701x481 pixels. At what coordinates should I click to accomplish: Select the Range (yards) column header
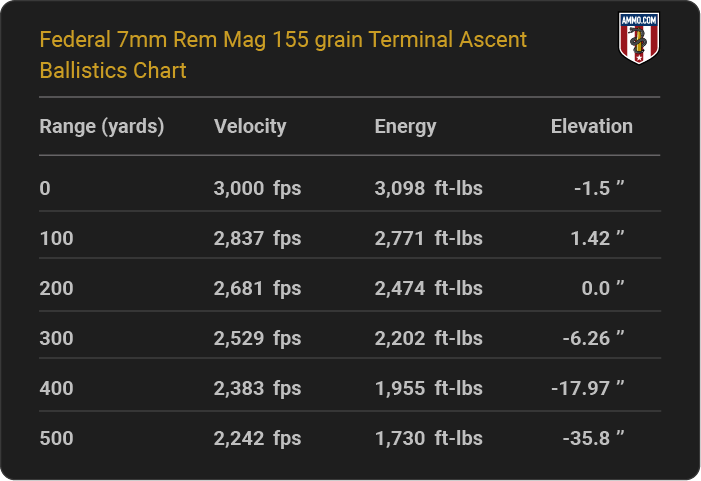coord(102,127)
